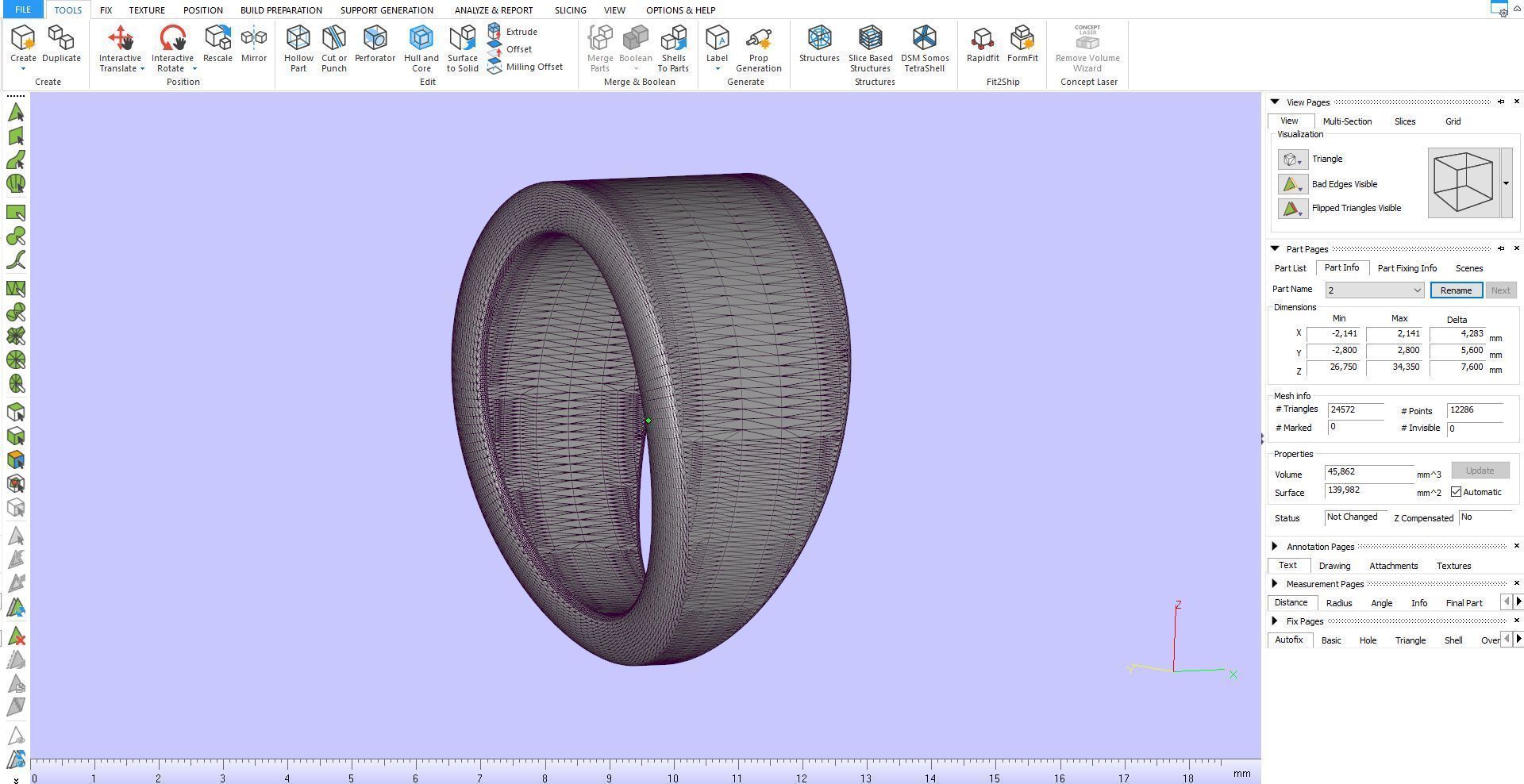Open the Interactive Translate dropdown arrow
This screenshot has width=1524, height=784.
pyautogui.click(x=142, y=69)
